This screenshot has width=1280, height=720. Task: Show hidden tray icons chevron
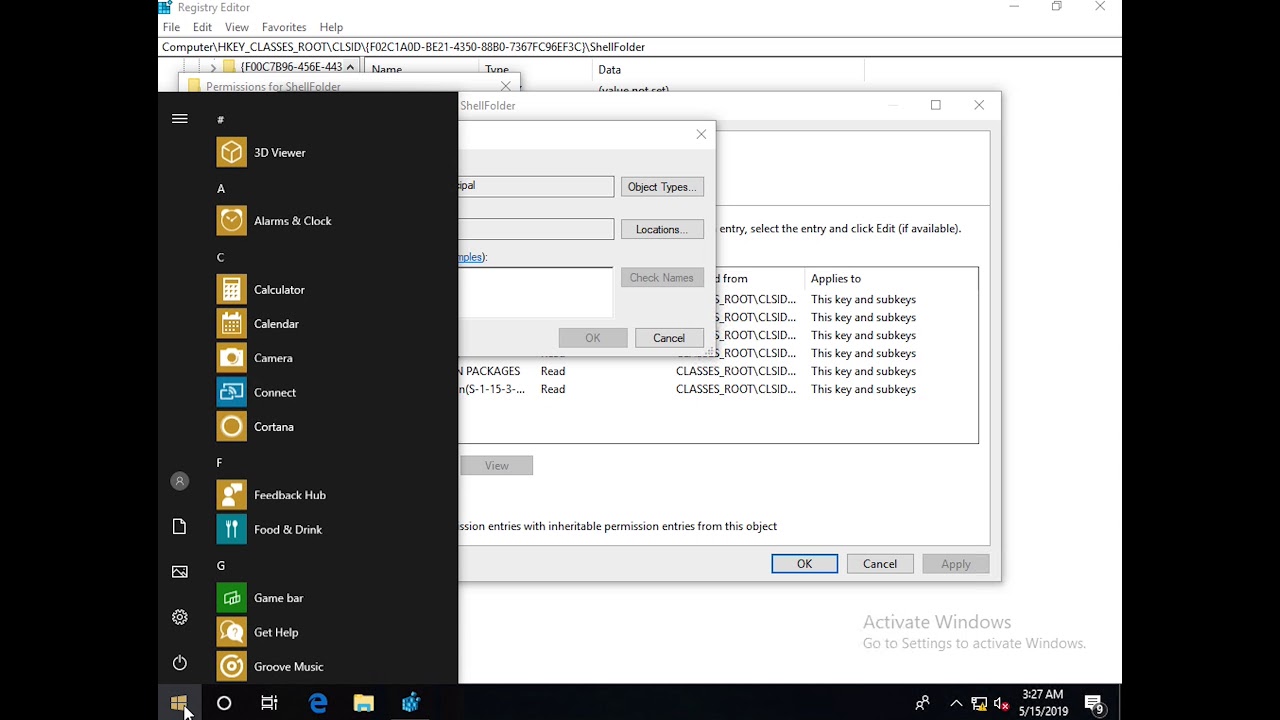click(956, 704)
